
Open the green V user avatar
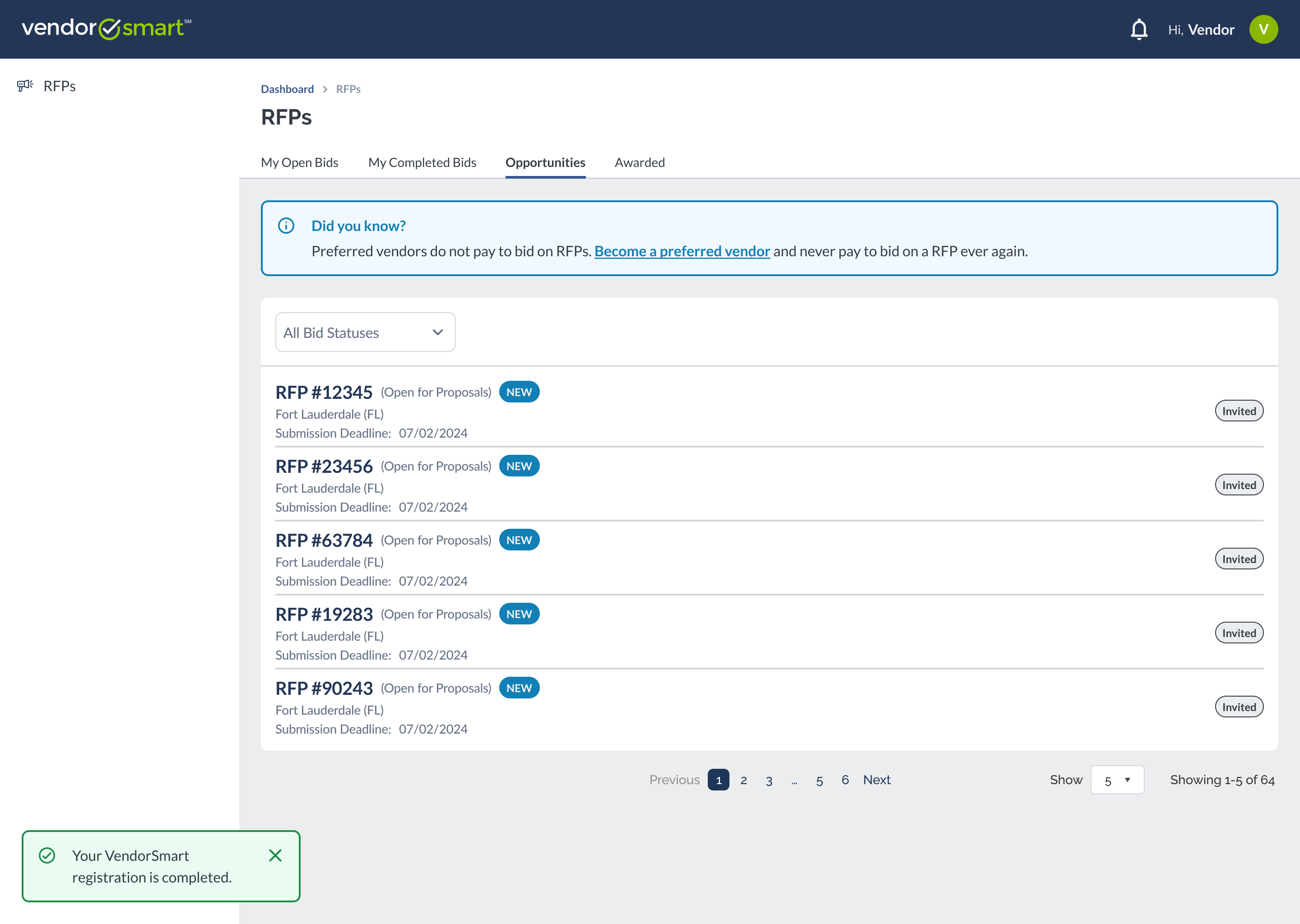[1263, 30]
